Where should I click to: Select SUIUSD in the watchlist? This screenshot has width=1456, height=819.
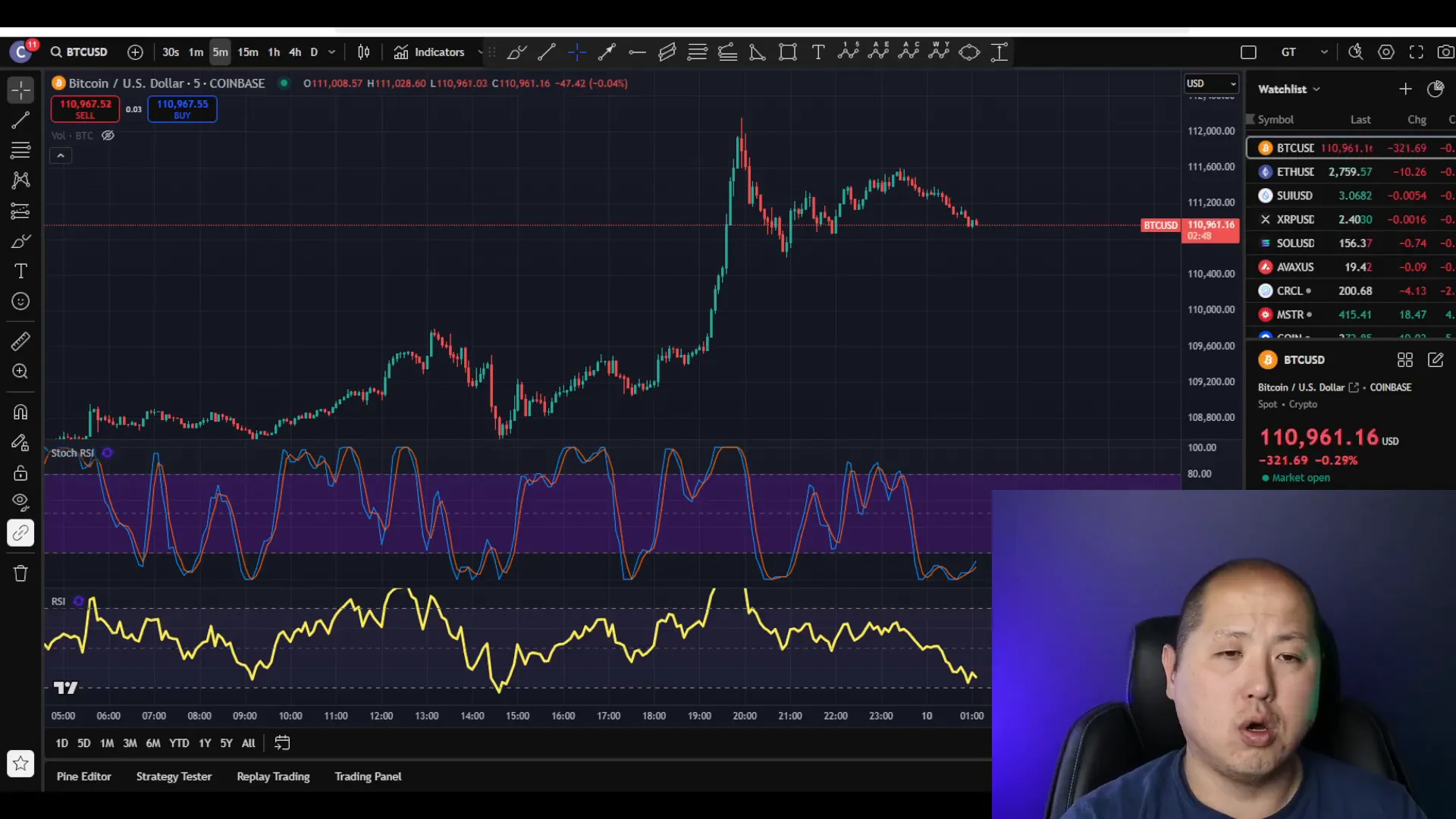pyautogui.click(x=1351, y=196)
